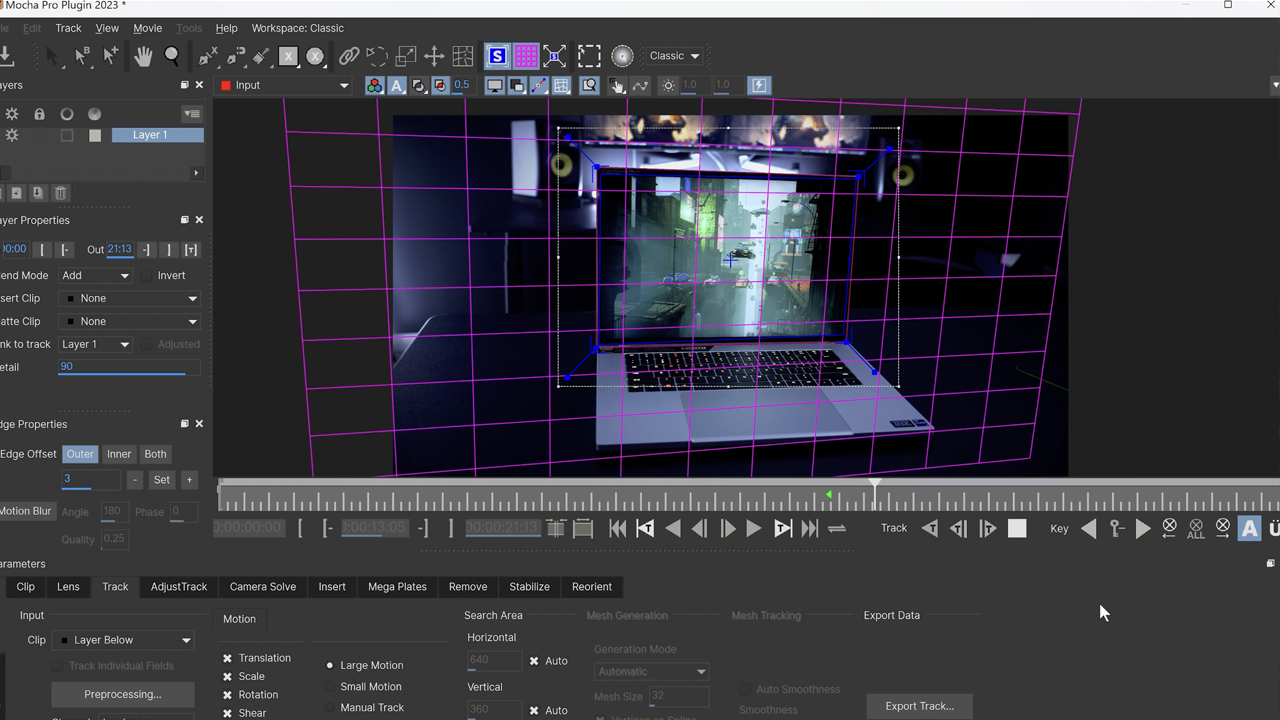Select the Rotate tool
Image resolution: width=1280 pixels, height=720 pixels.
click(377, 56)
